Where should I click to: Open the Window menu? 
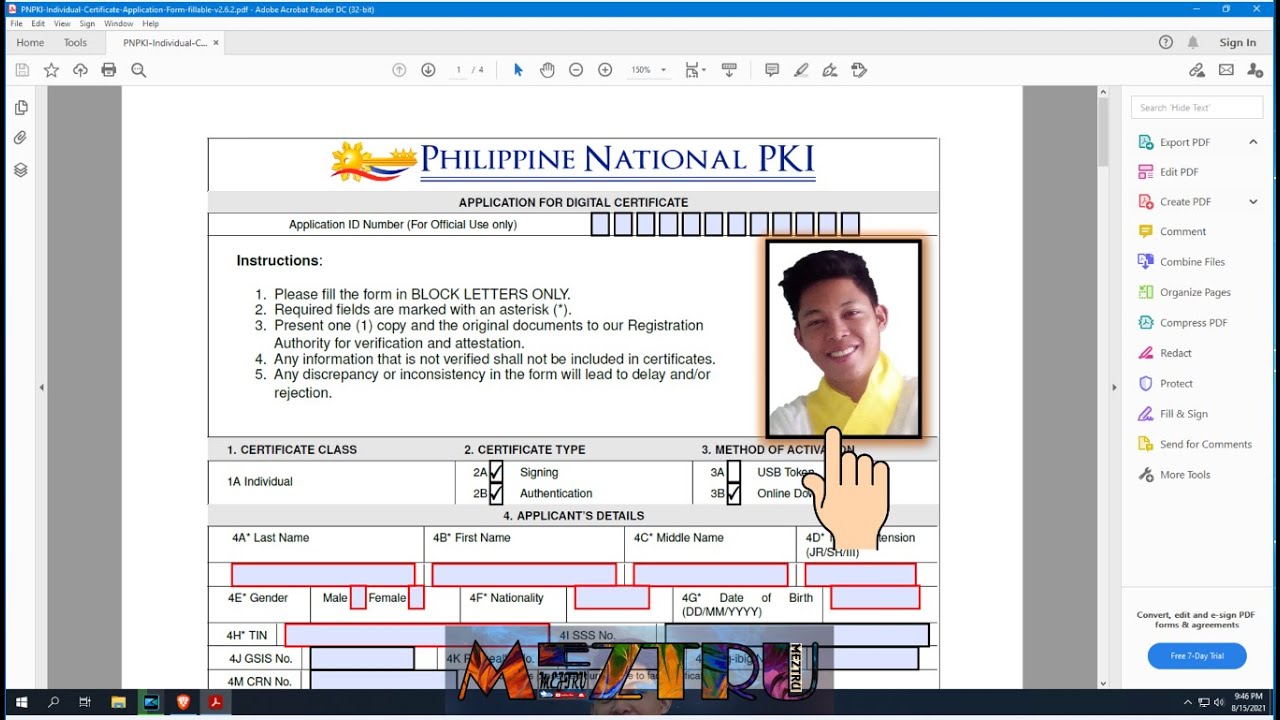click(x=118, y=23)
